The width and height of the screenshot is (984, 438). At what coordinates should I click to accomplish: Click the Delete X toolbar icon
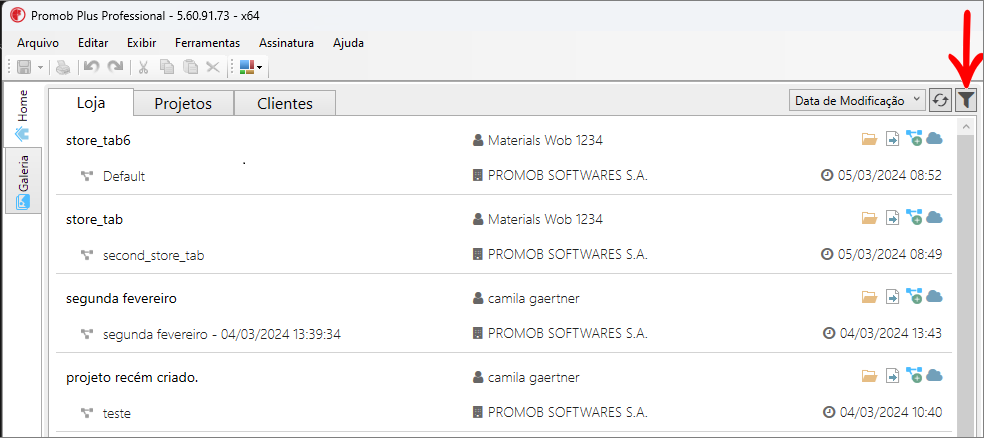[213, 67]
